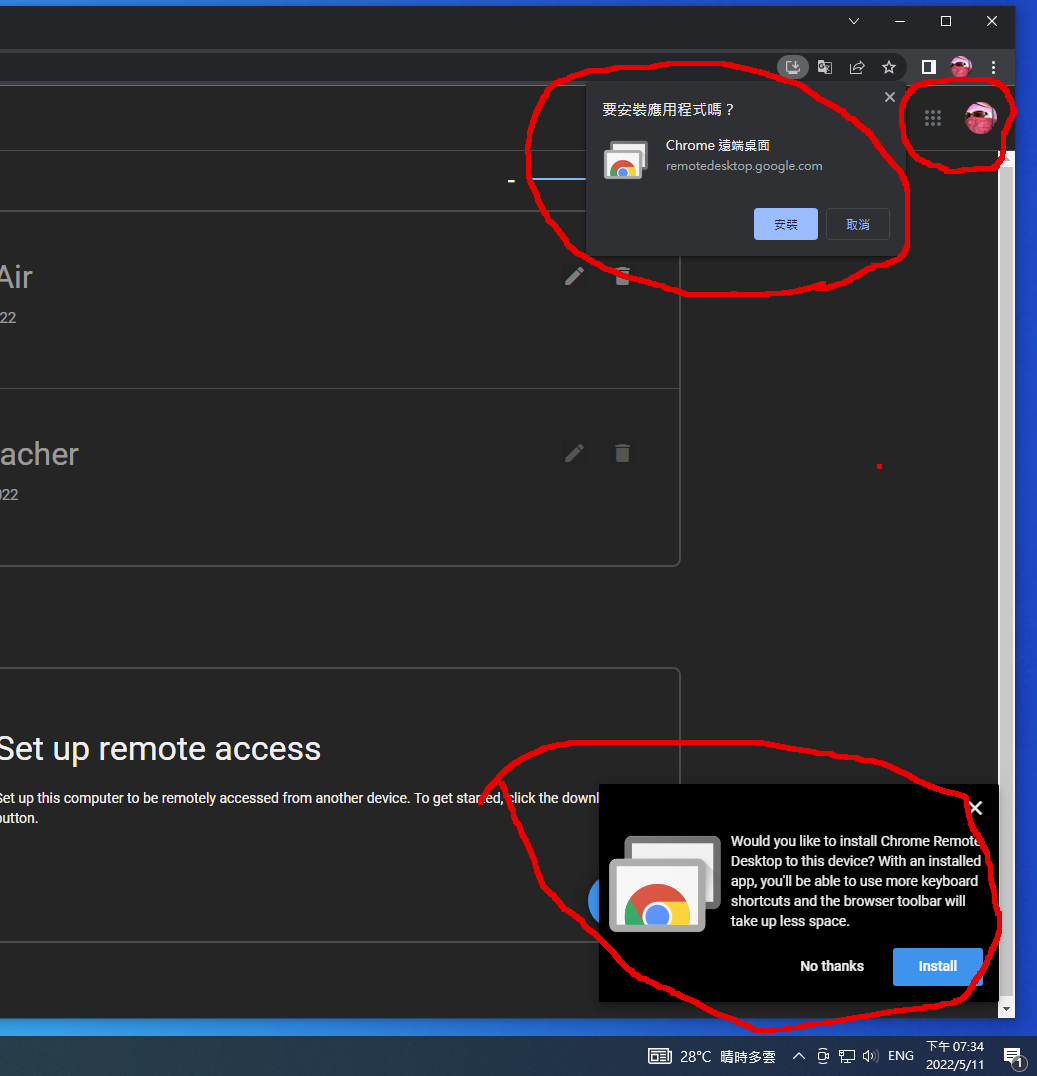1037x1076 pixels.
Task: Click the install app icon in address bar
Action: [793, 67]
